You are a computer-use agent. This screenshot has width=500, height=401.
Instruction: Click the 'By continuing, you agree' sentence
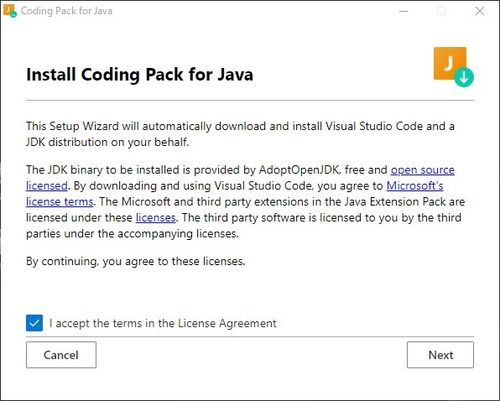[x=136, y=261]
